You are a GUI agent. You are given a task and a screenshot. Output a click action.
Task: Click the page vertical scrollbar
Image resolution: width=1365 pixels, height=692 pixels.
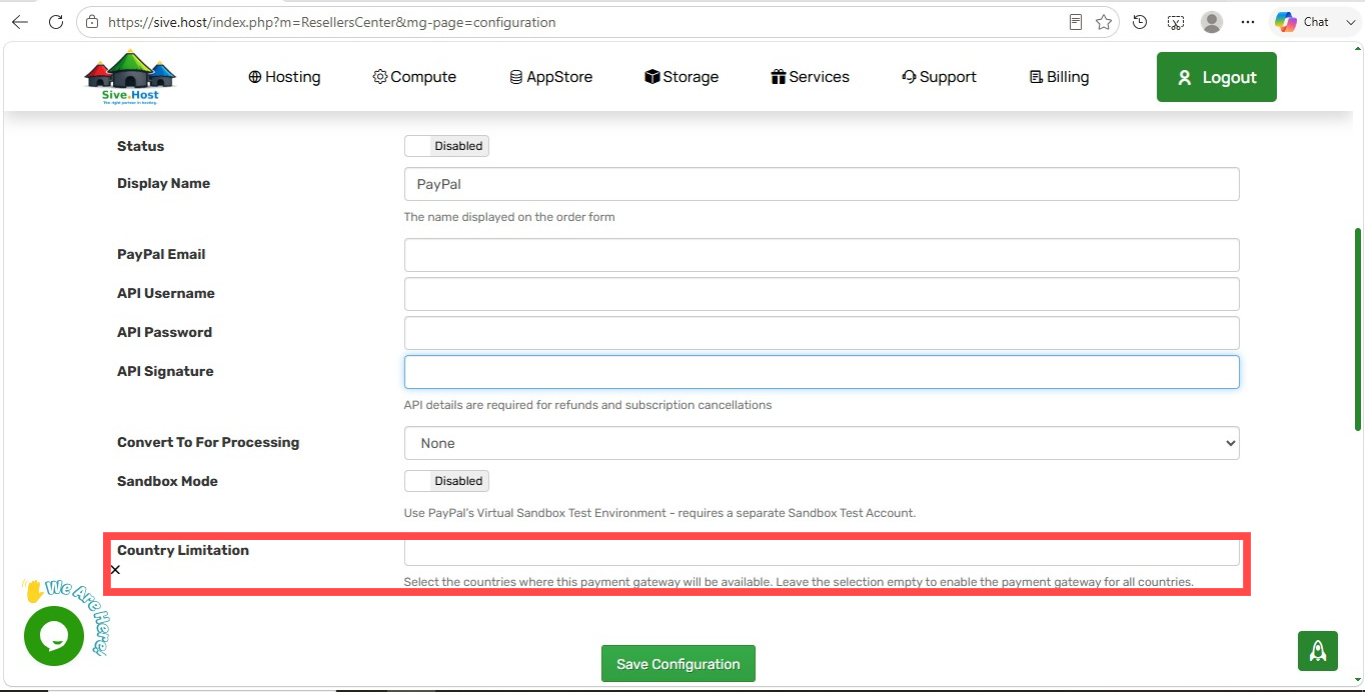(1357, 330)
